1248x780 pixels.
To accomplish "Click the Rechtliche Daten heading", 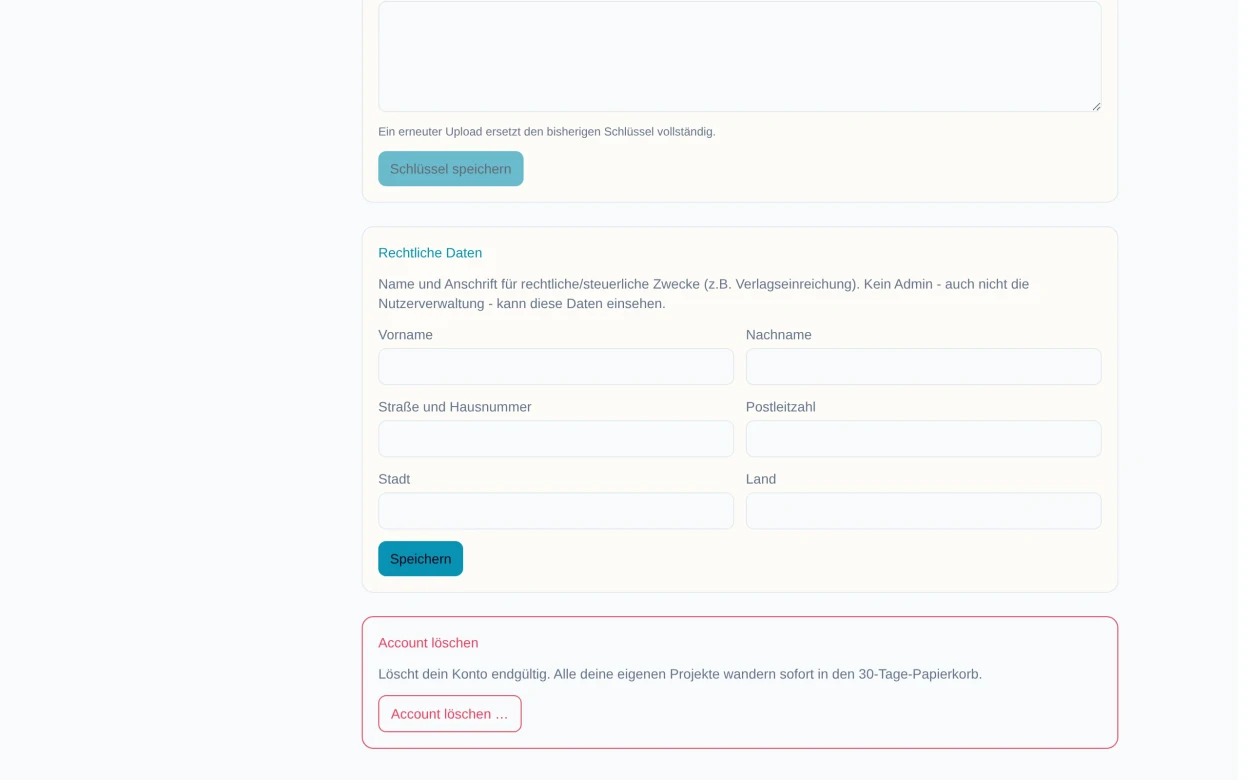I will tap(430, 253).
